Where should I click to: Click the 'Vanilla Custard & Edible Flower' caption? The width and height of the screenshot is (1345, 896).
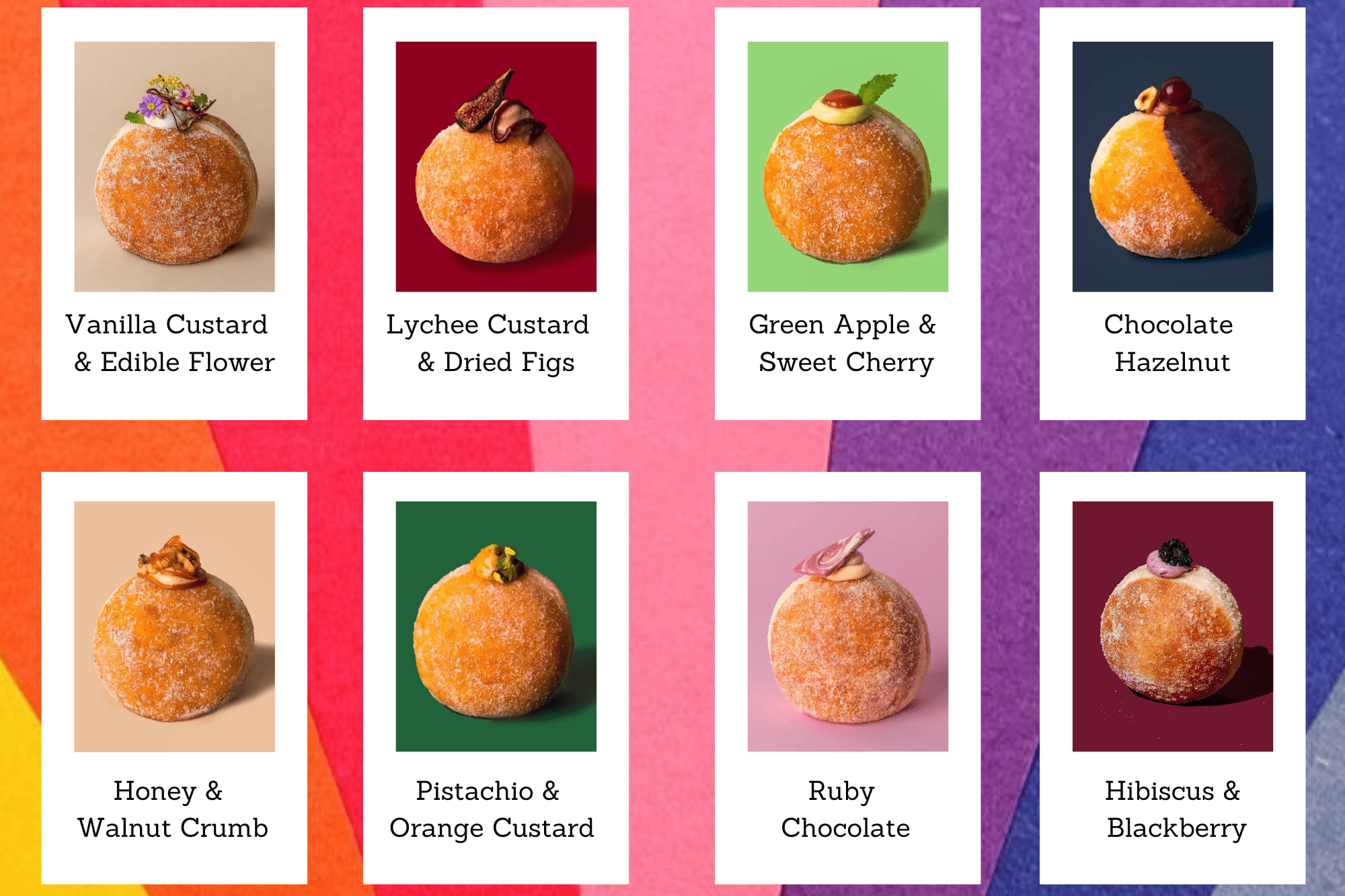(171, 343)
